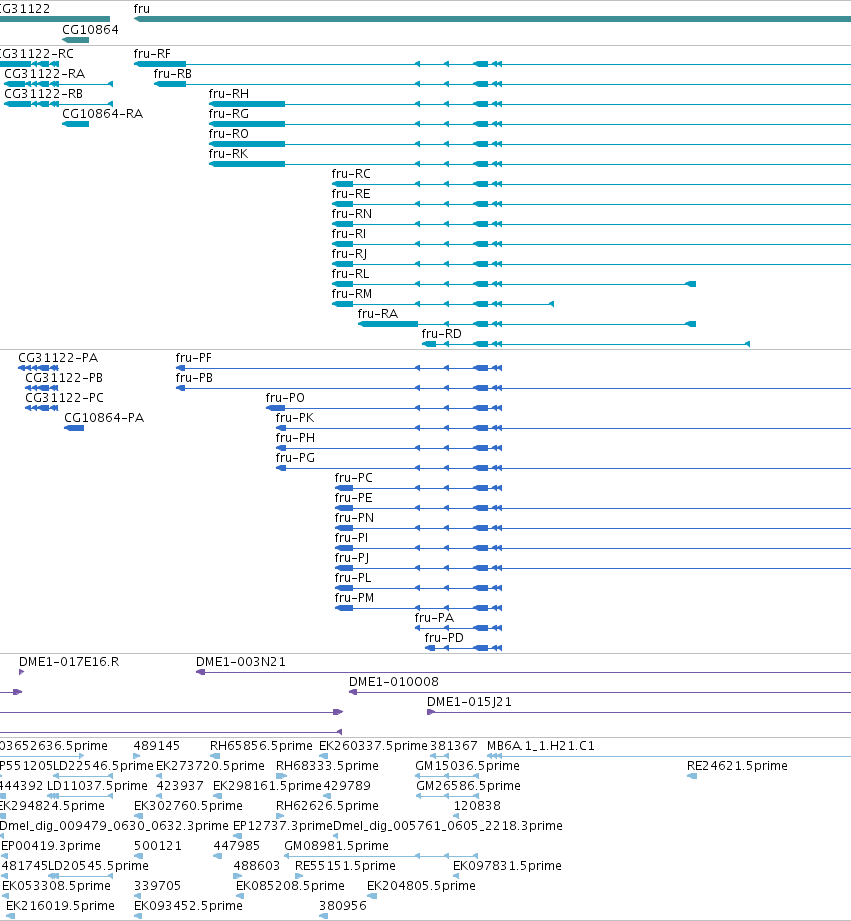Click transcript label "fru-RI"
This screenshot has width=851, height=921.
[x=349, y=233]
